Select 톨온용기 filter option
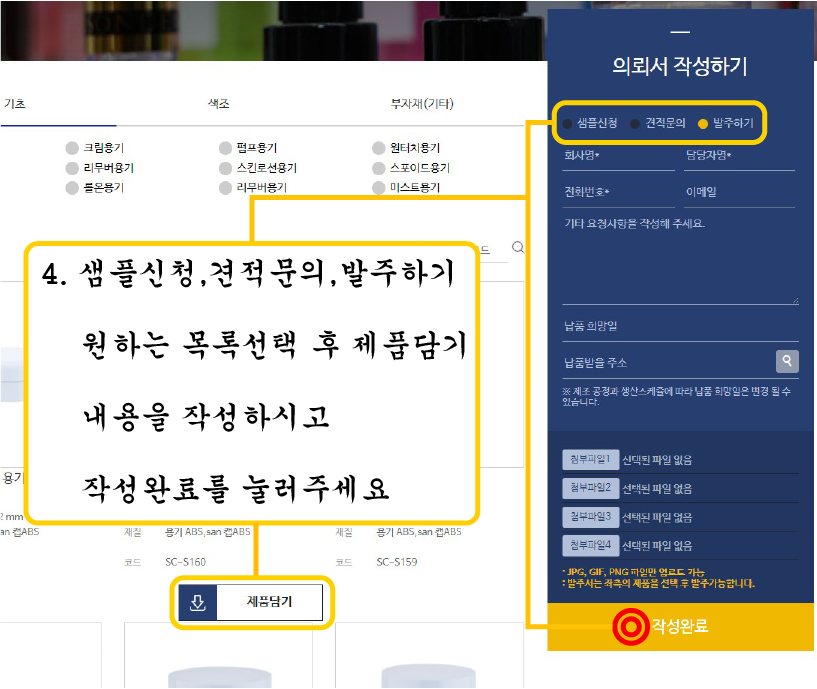This screenshot has width=817, height=689. (x=95, y=188)
